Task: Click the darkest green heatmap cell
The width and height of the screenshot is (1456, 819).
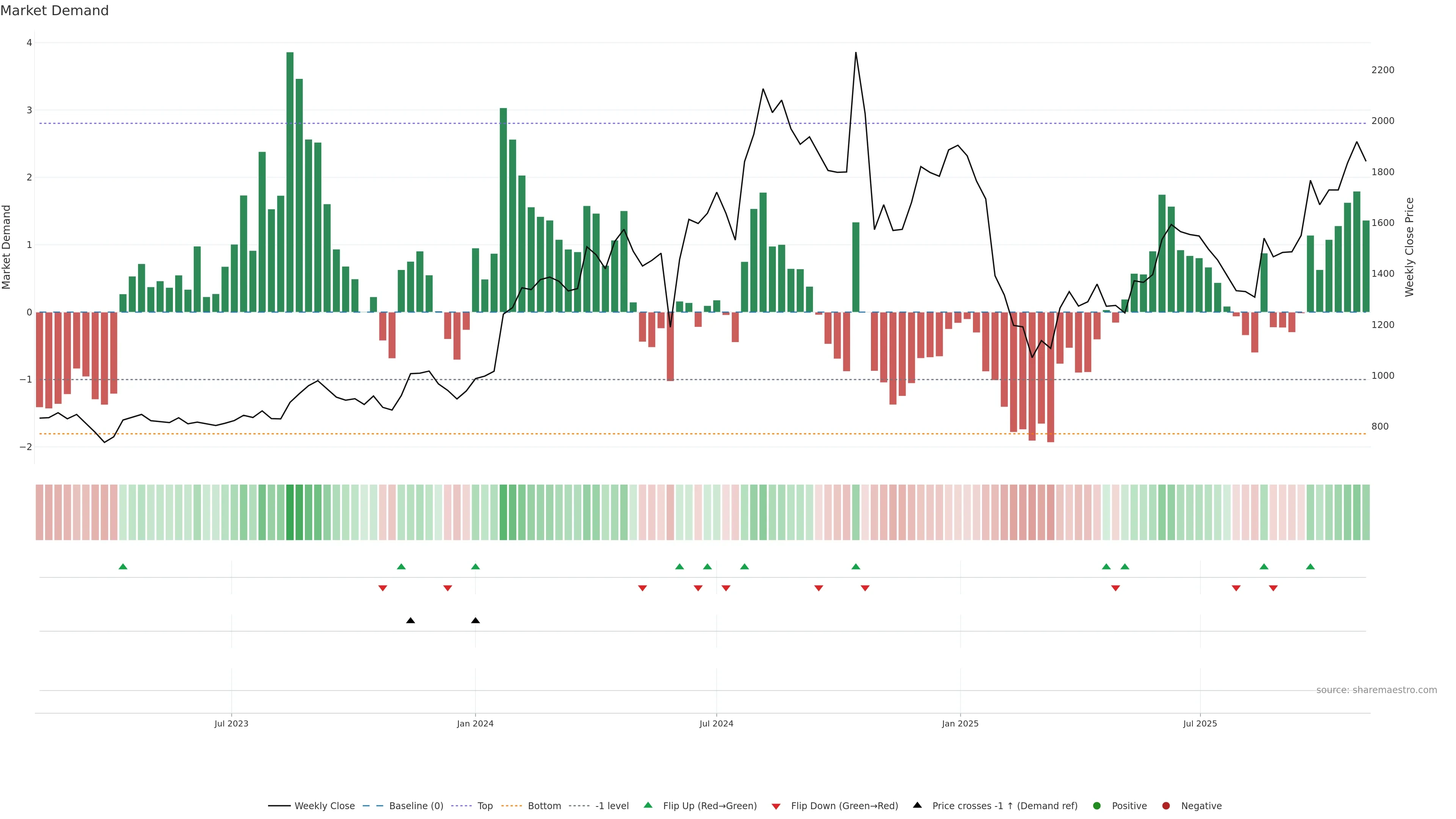Action: (290, 512)
